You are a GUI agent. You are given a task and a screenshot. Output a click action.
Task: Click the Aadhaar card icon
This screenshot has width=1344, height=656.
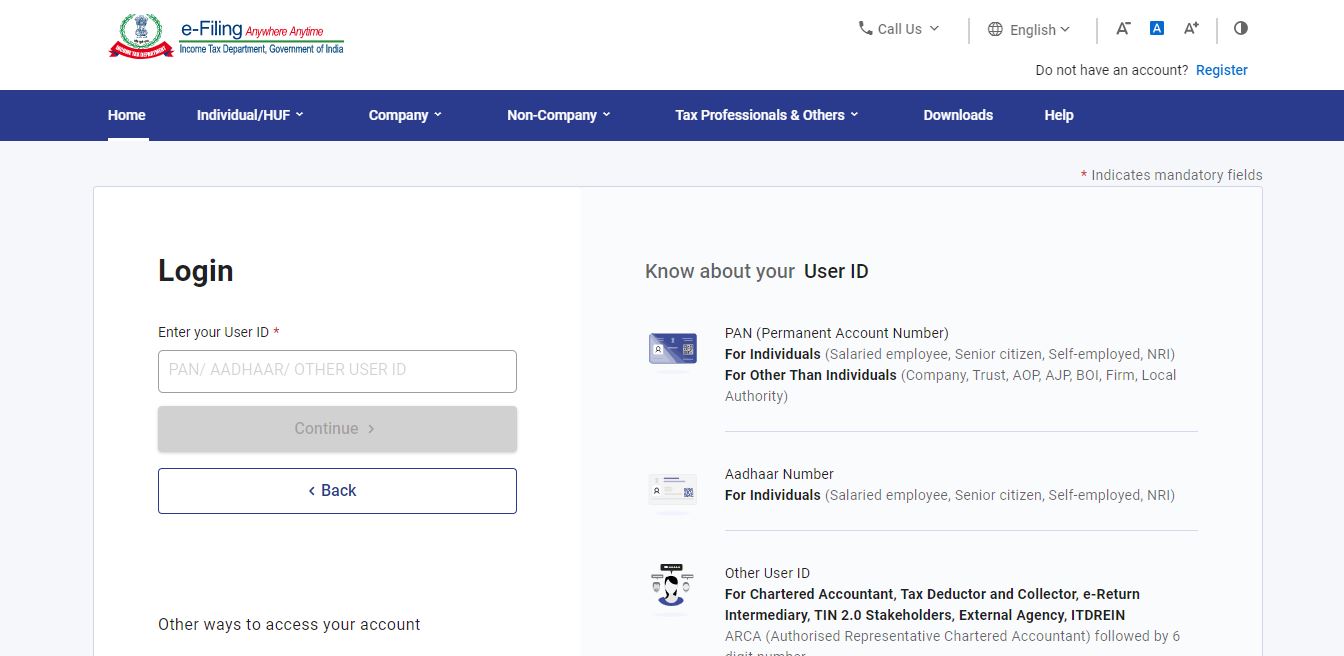(672, 490)
